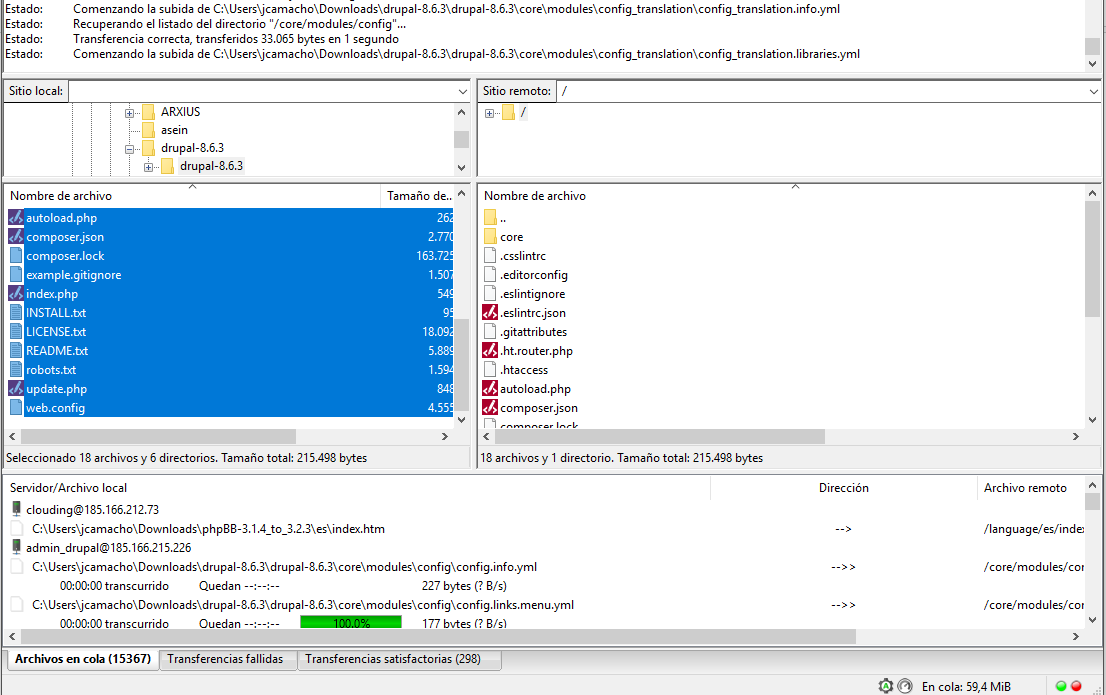1106x695 pixels.
Task: Open the speed limits gauge icon
Action: [906, 686]
